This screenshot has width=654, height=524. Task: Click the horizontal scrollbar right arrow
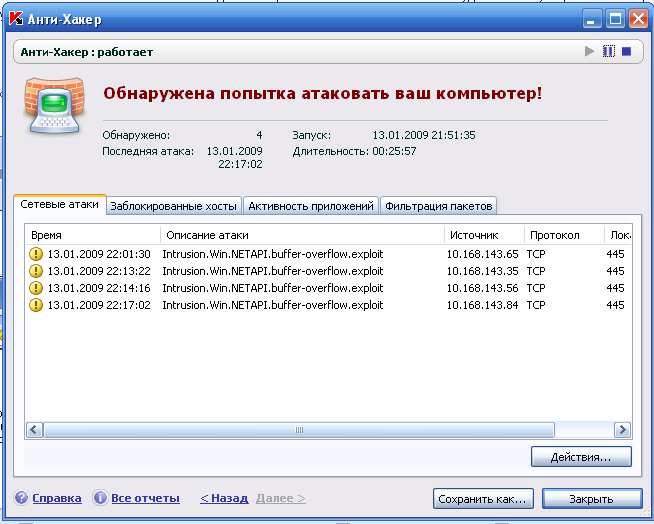623,429
